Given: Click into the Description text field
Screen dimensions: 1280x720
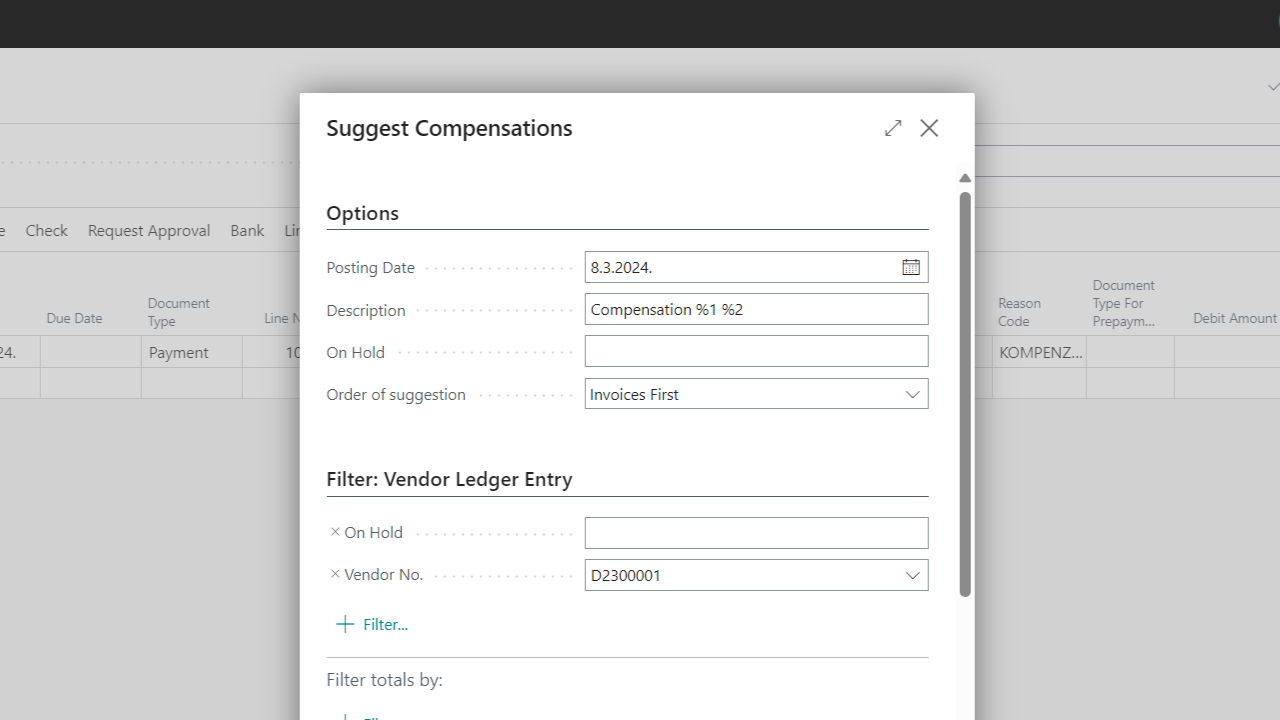Looking at the screenshot, I should (756, 309).
